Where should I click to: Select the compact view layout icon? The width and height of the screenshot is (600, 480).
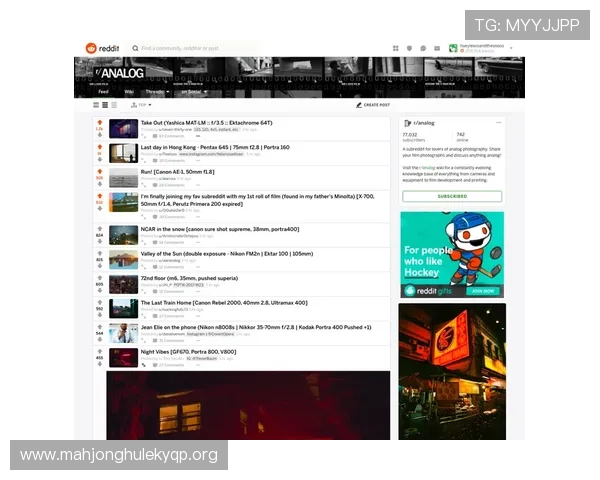click(x=114, y=105)
